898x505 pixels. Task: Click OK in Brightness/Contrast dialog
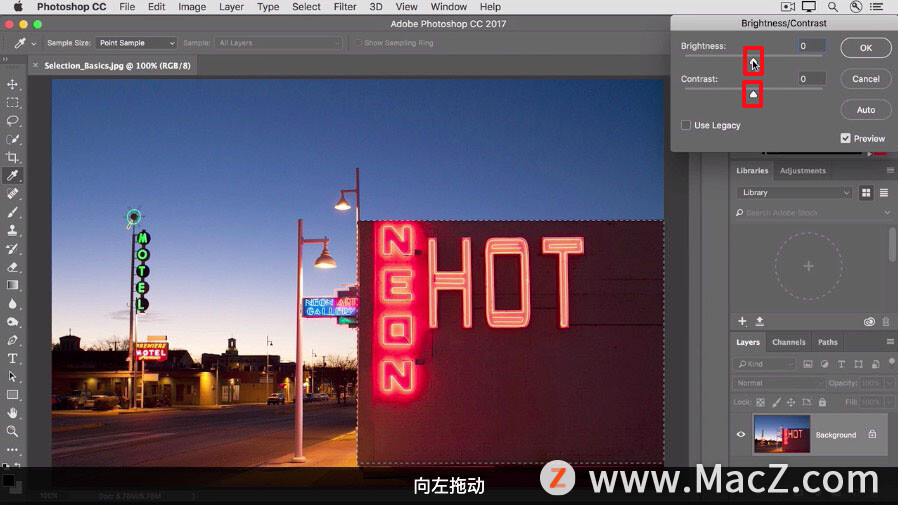click(x=866, y=48)
